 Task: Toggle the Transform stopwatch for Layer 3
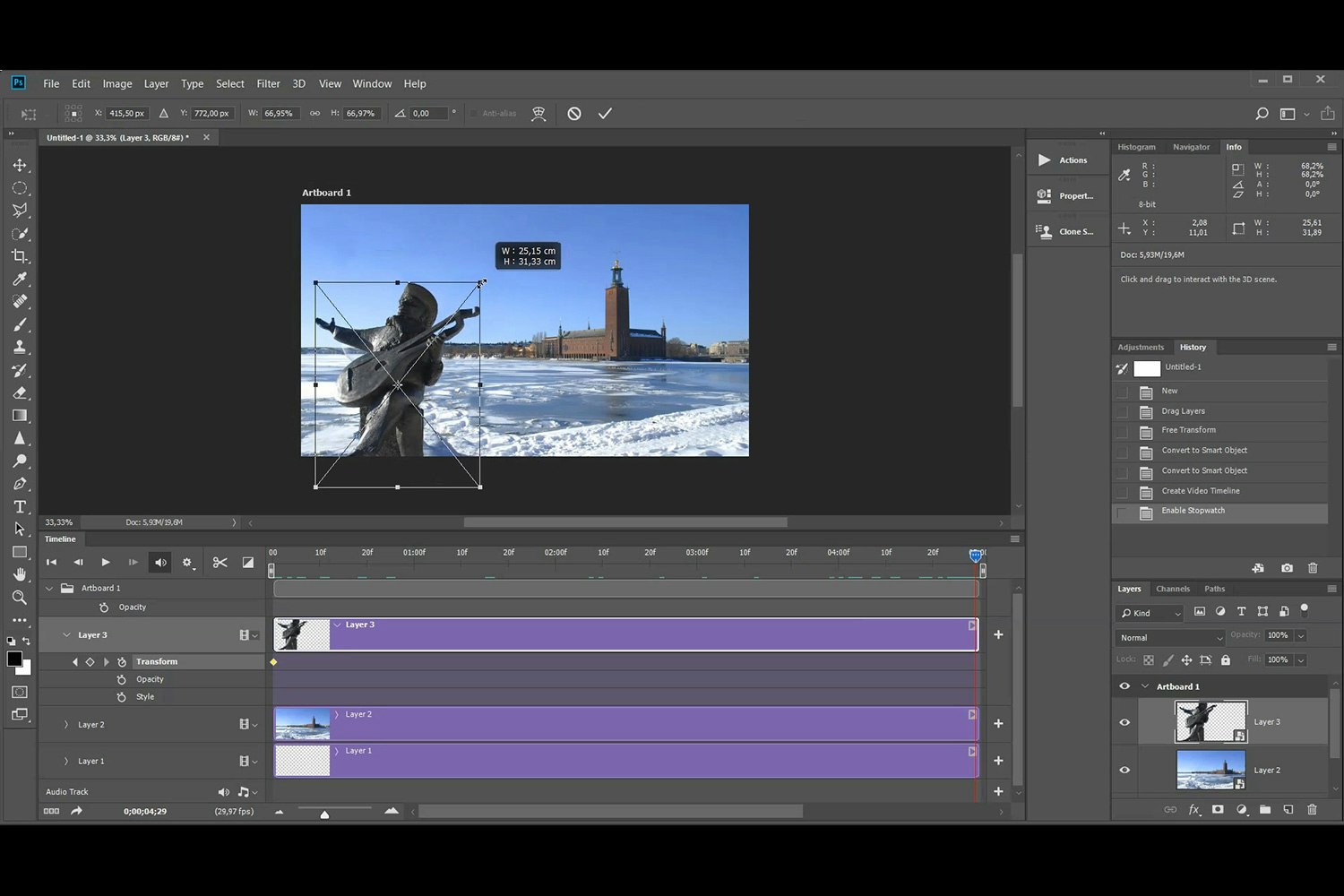click(x=122, y=662)
